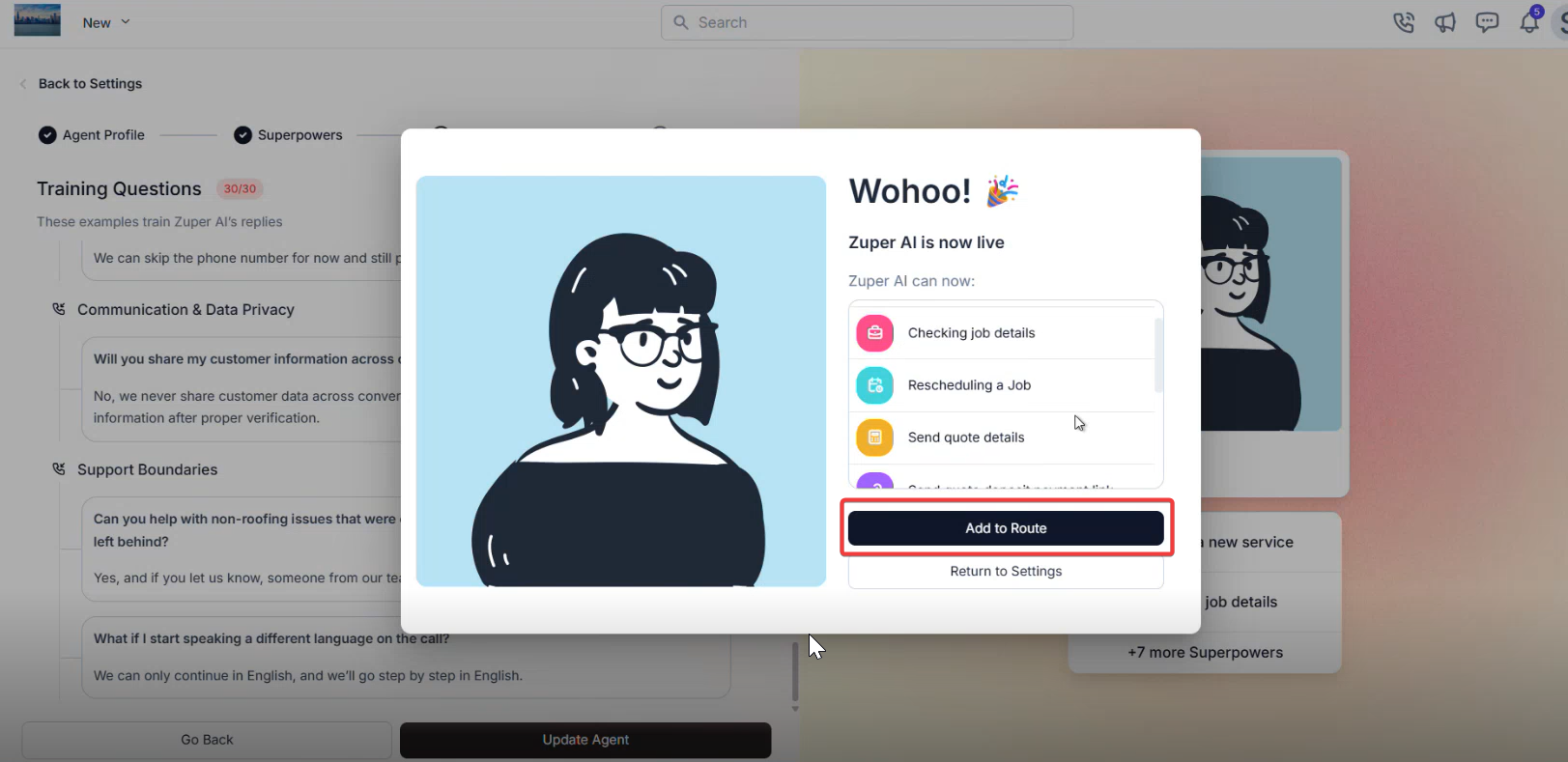Open the chat messages icon

pyautogui.click(x=1487, y=22)
